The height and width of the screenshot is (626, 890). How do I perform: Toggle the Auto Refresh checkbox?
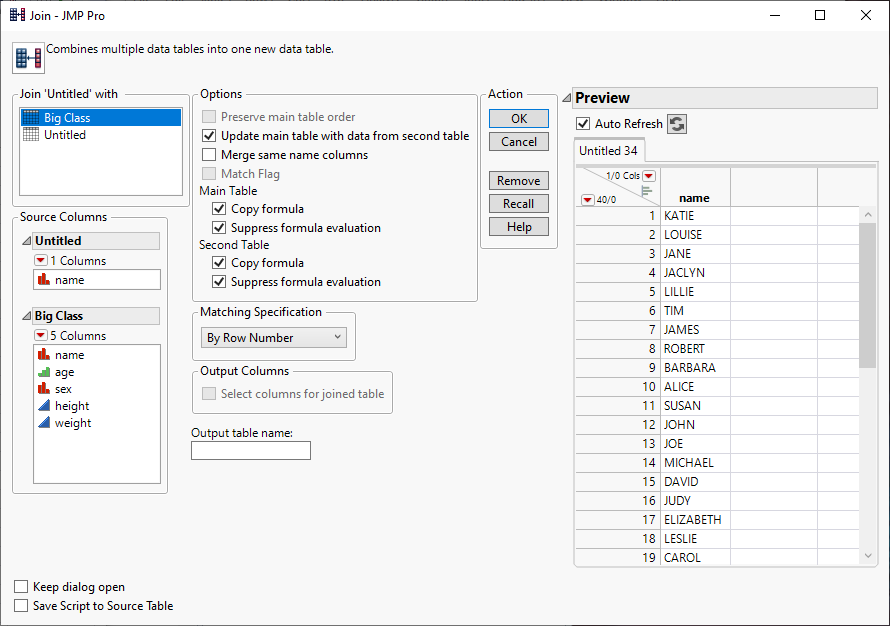(583, 123)
